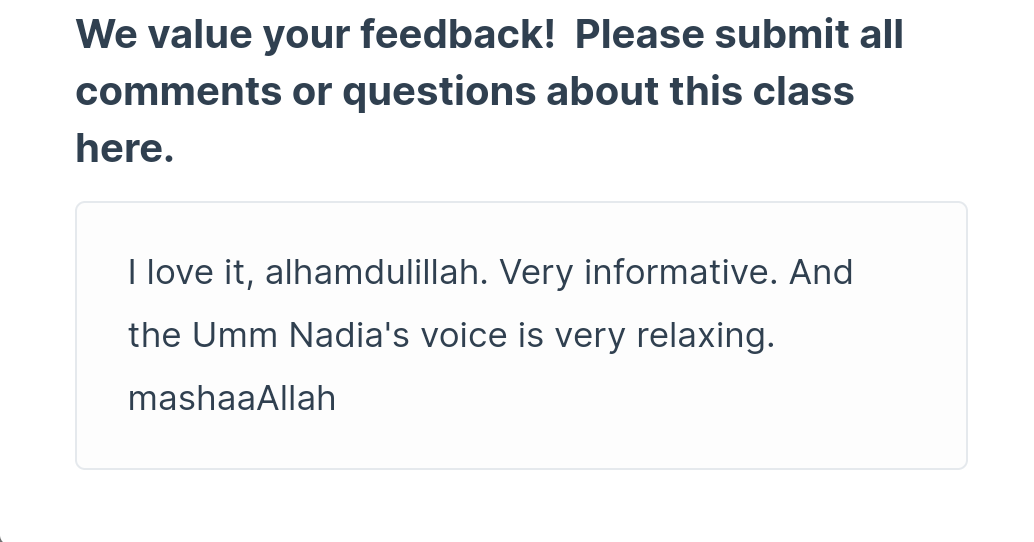The image size is (1034, 542).
Task: Click the heading line 'comments or questions about this class'
Action: point(465,91)
